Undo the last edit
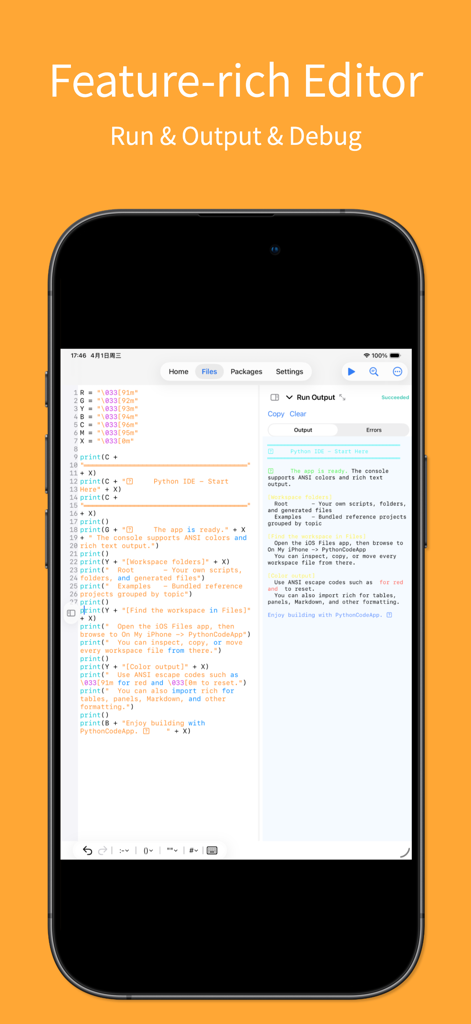This screenshot has height=1024, width=471. [88, 850]
